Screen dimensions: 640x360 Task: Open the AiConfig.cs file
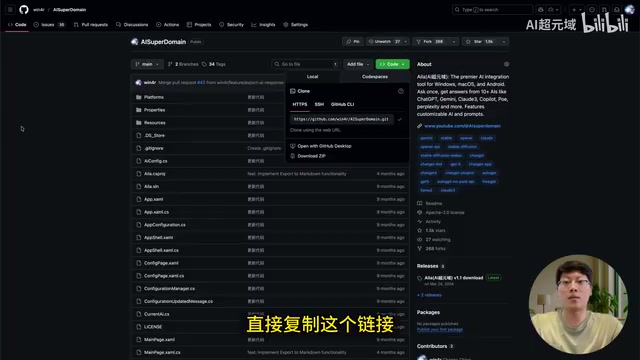pos(156,161)
